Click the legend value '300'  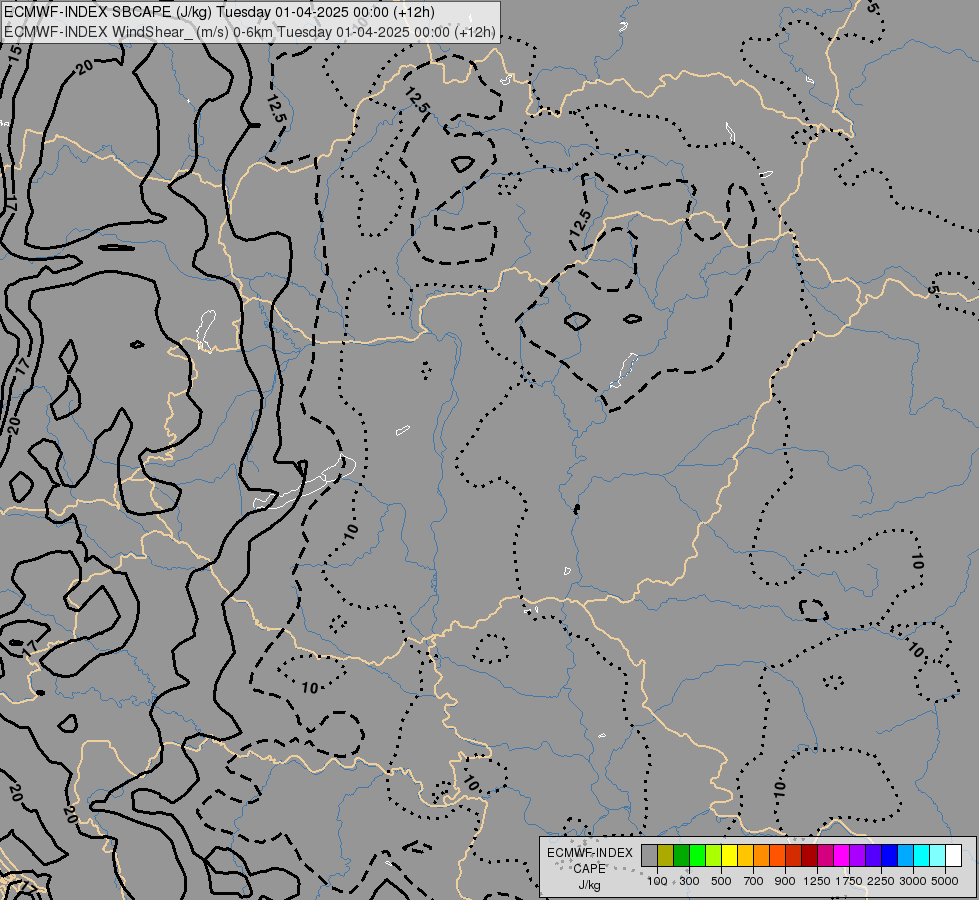coord(689,881)
